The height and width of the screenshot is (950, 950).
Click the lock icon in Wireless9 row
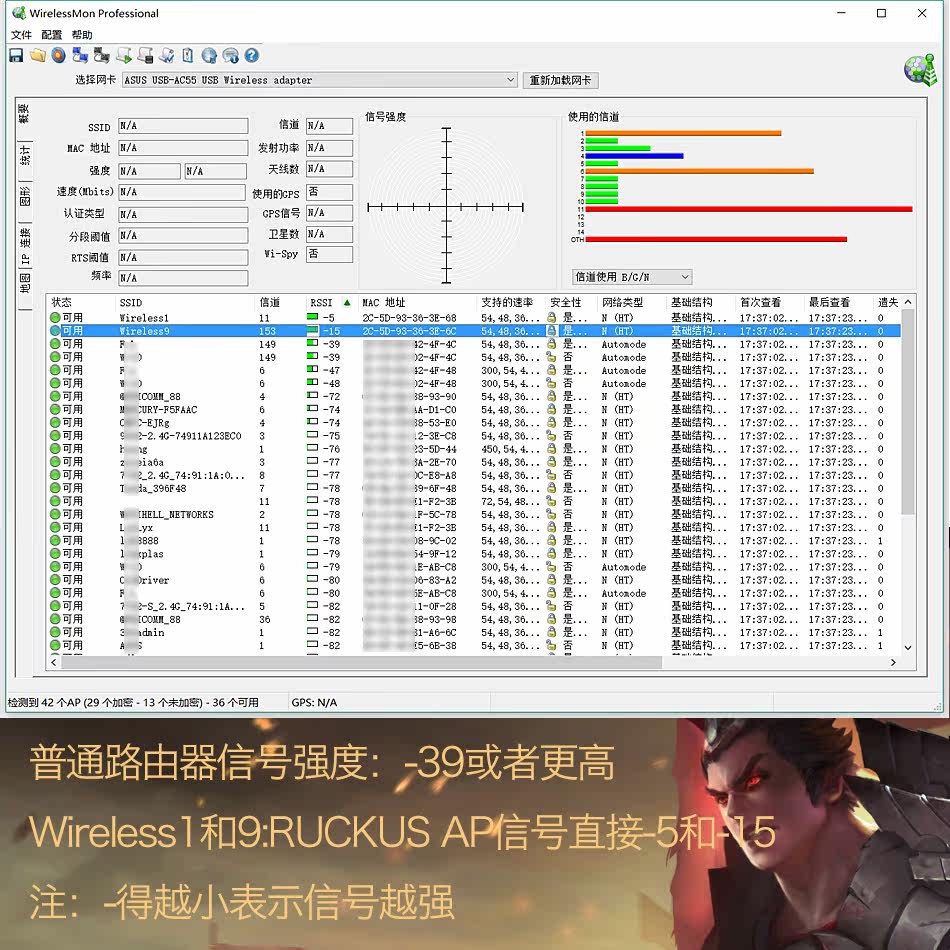pyautogui.click(x=551, y=331)
